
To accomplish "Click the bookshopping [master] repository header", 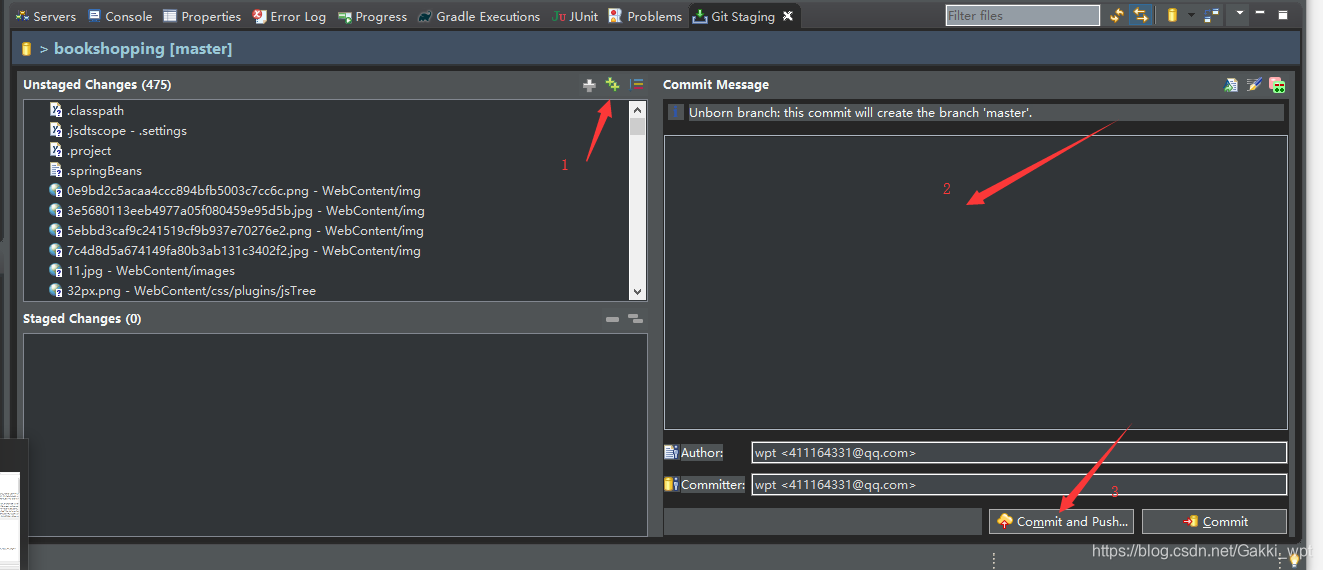I will click(x=143, y=48).
